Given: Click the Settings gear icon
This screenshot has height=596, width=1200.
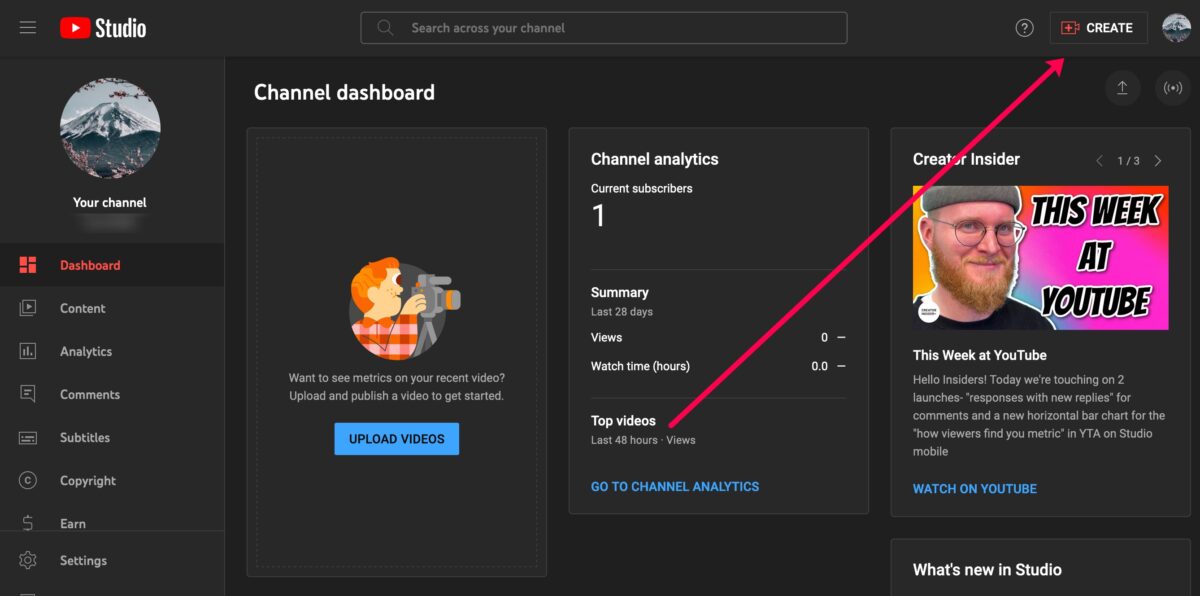Looking at the screenshot, I should click(28, 560).
